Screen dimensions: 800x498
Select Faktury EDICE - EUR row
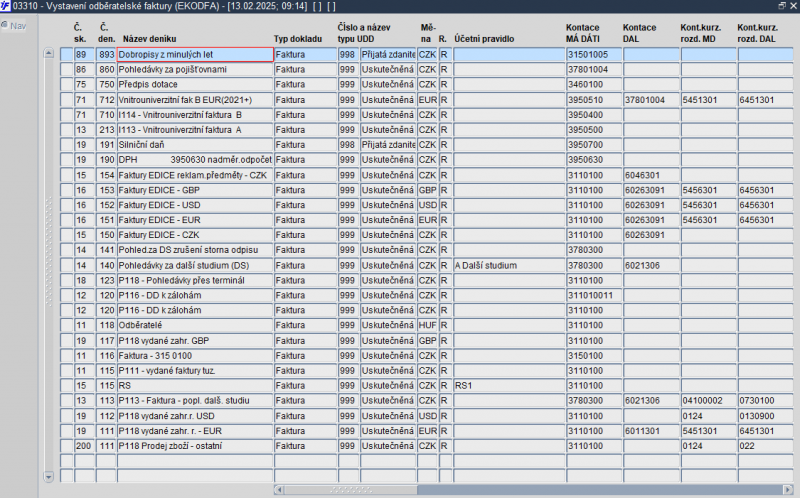[195, 220]
